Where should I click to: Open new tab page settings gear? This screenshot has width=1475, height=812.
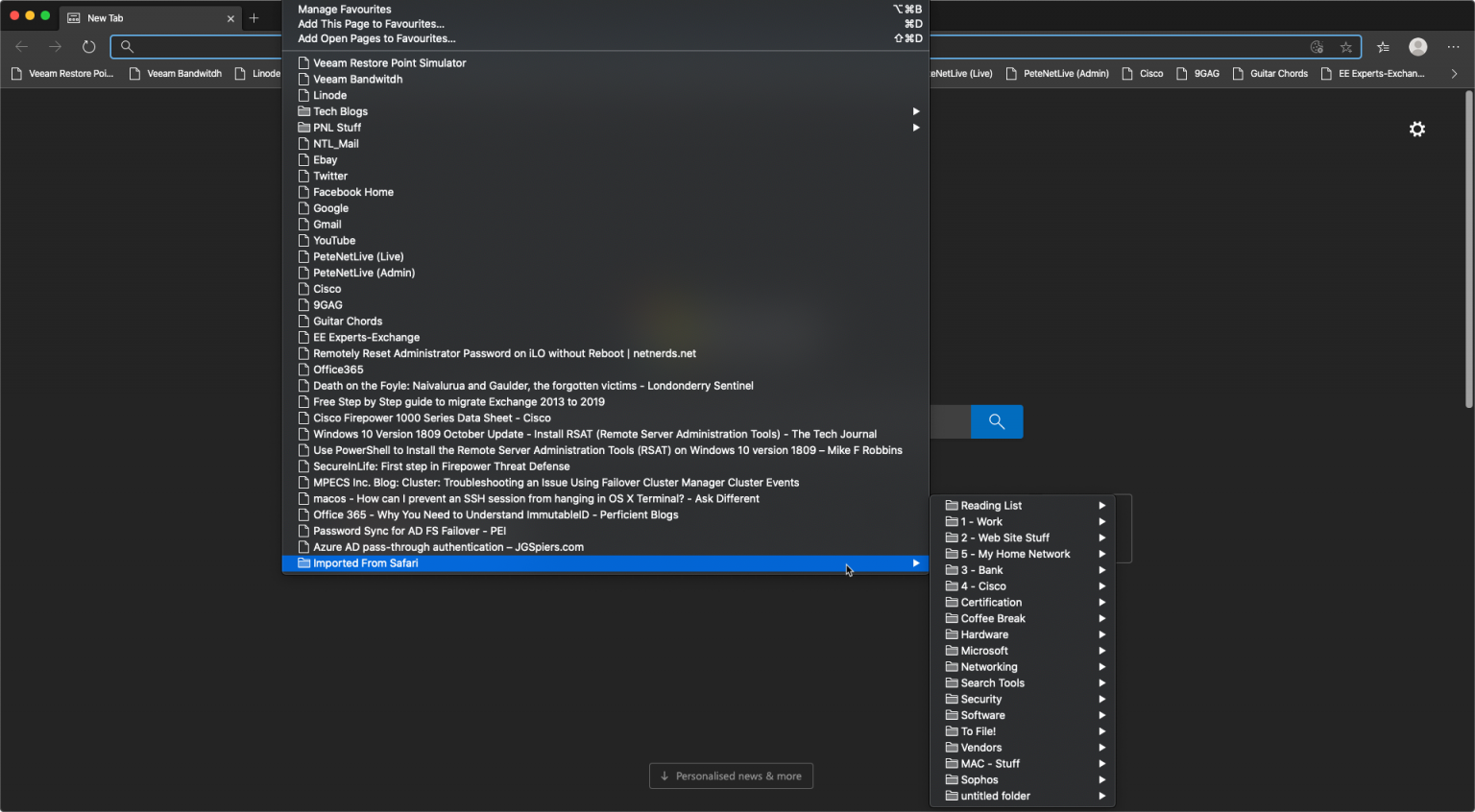[x=1416, y=129]
